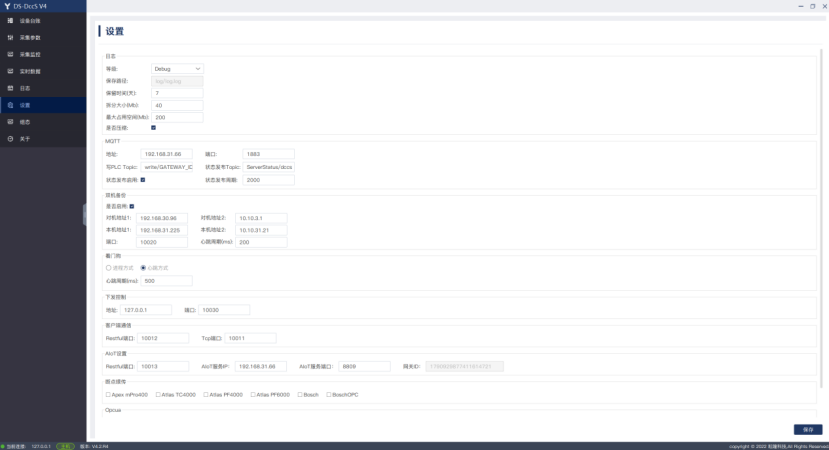Click the MQTT address field 192.168.31.66

click(167, 154)
